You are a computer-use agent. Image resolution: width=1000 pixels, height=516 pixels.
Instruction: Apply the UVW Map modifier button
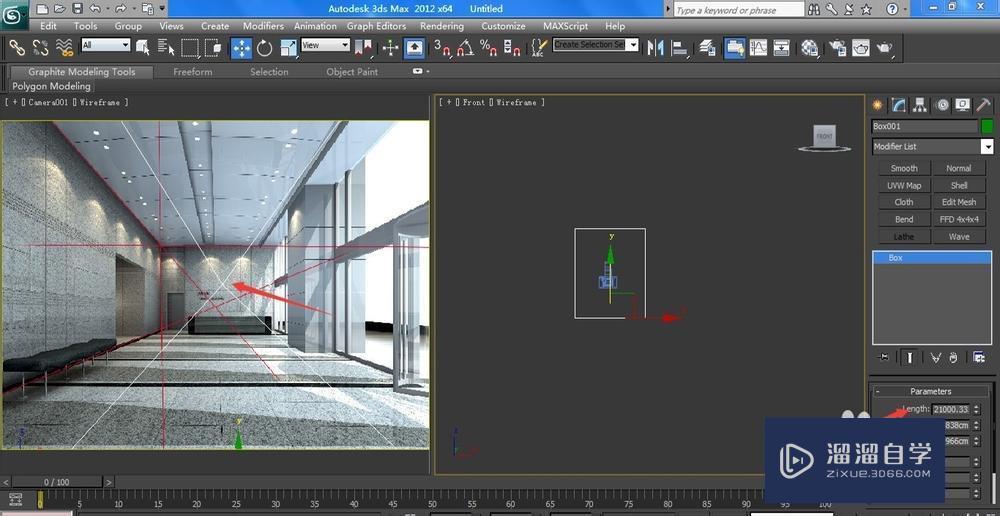tap(904, 186)
